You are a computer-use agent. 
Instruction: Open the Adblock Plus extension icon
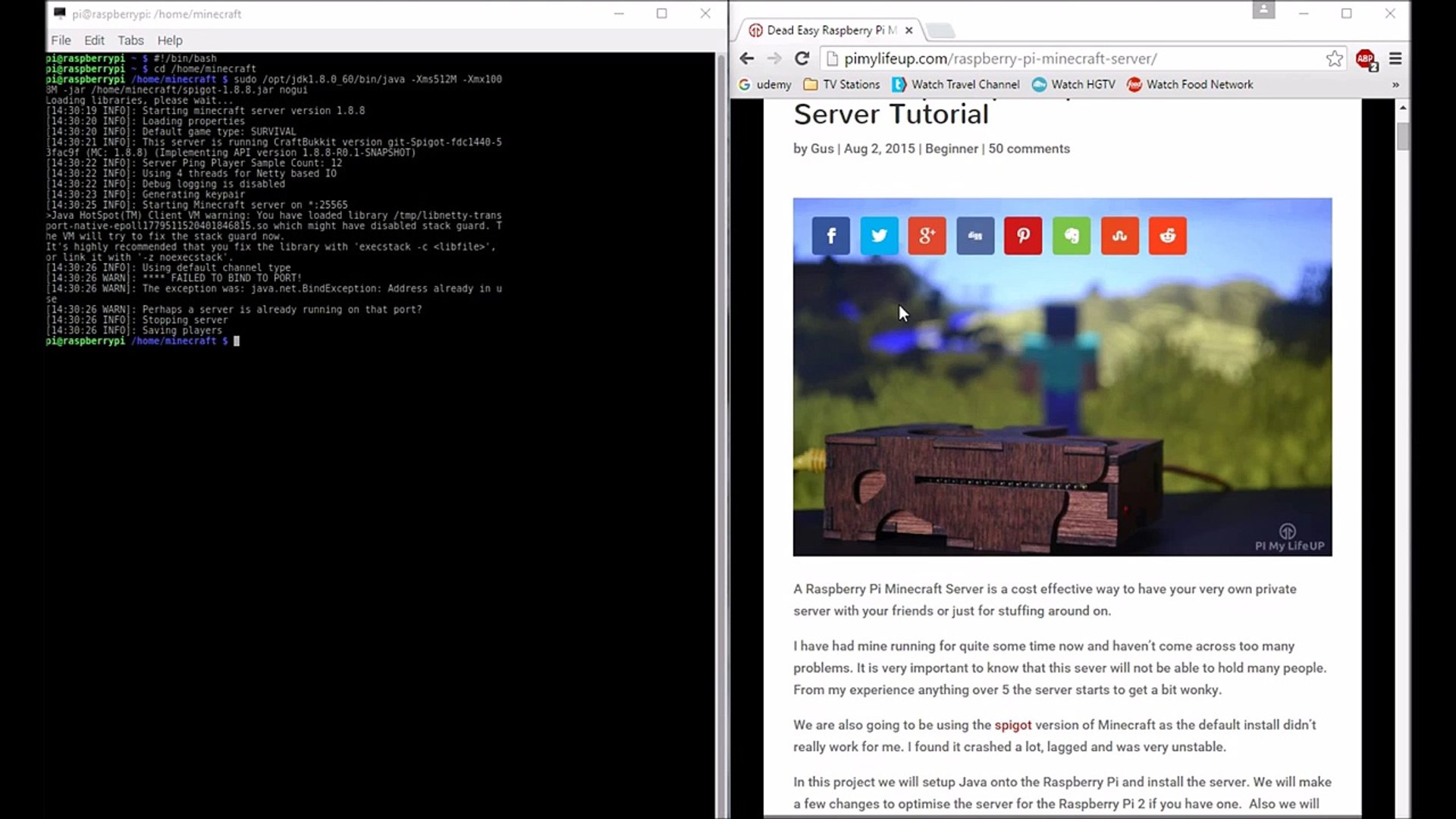pos(1366,59)
